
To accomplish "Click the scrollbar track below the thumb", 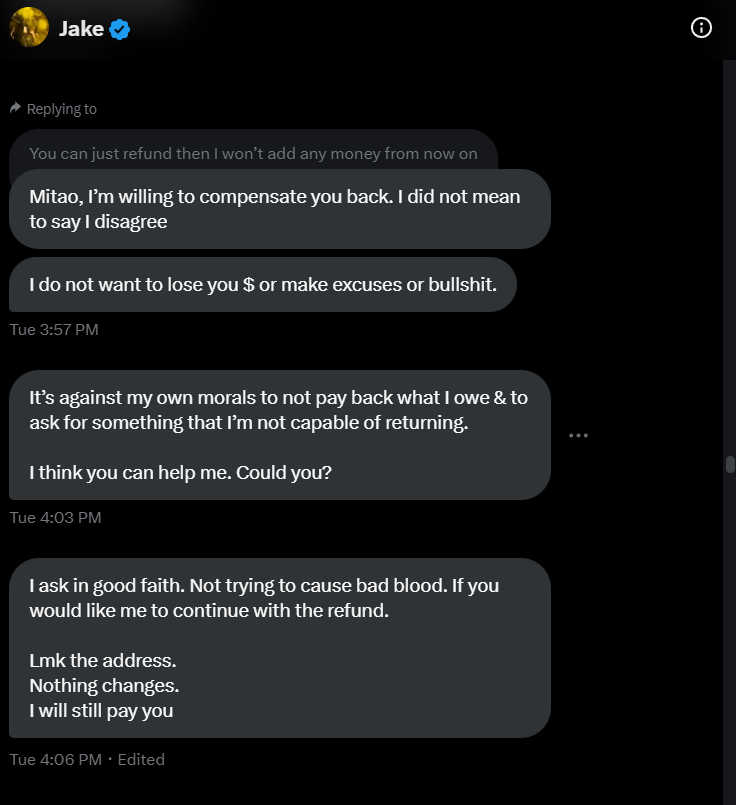I will pyautogui.click(x=730, y=637).
